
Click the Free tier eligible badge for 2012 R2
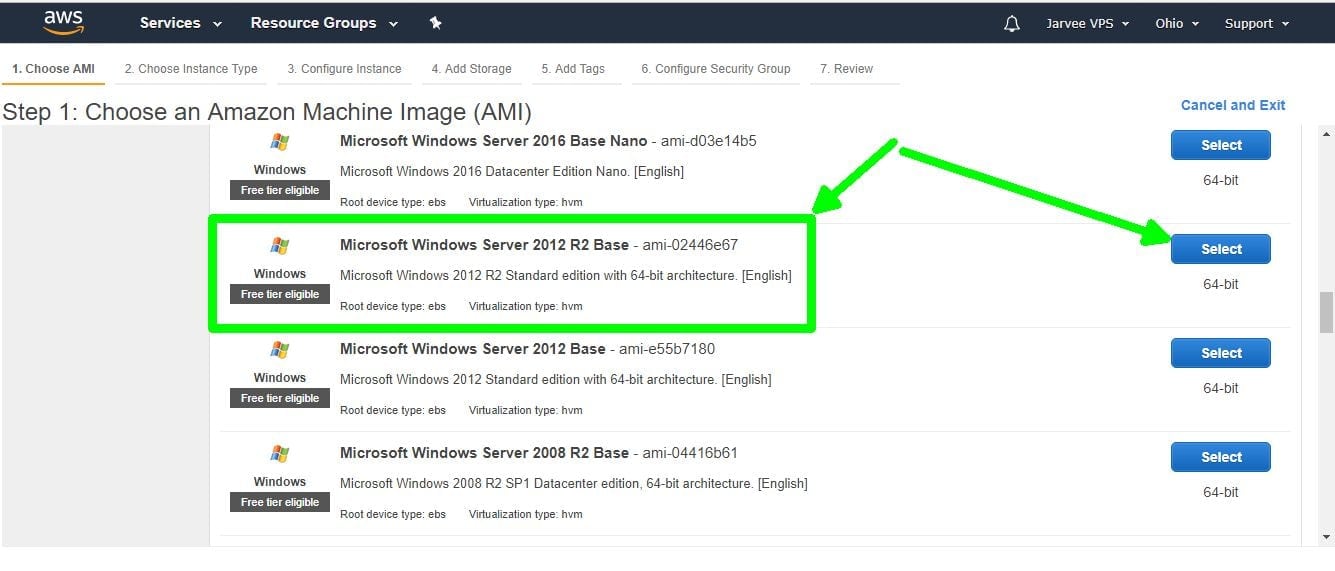(x=280, y=294)
